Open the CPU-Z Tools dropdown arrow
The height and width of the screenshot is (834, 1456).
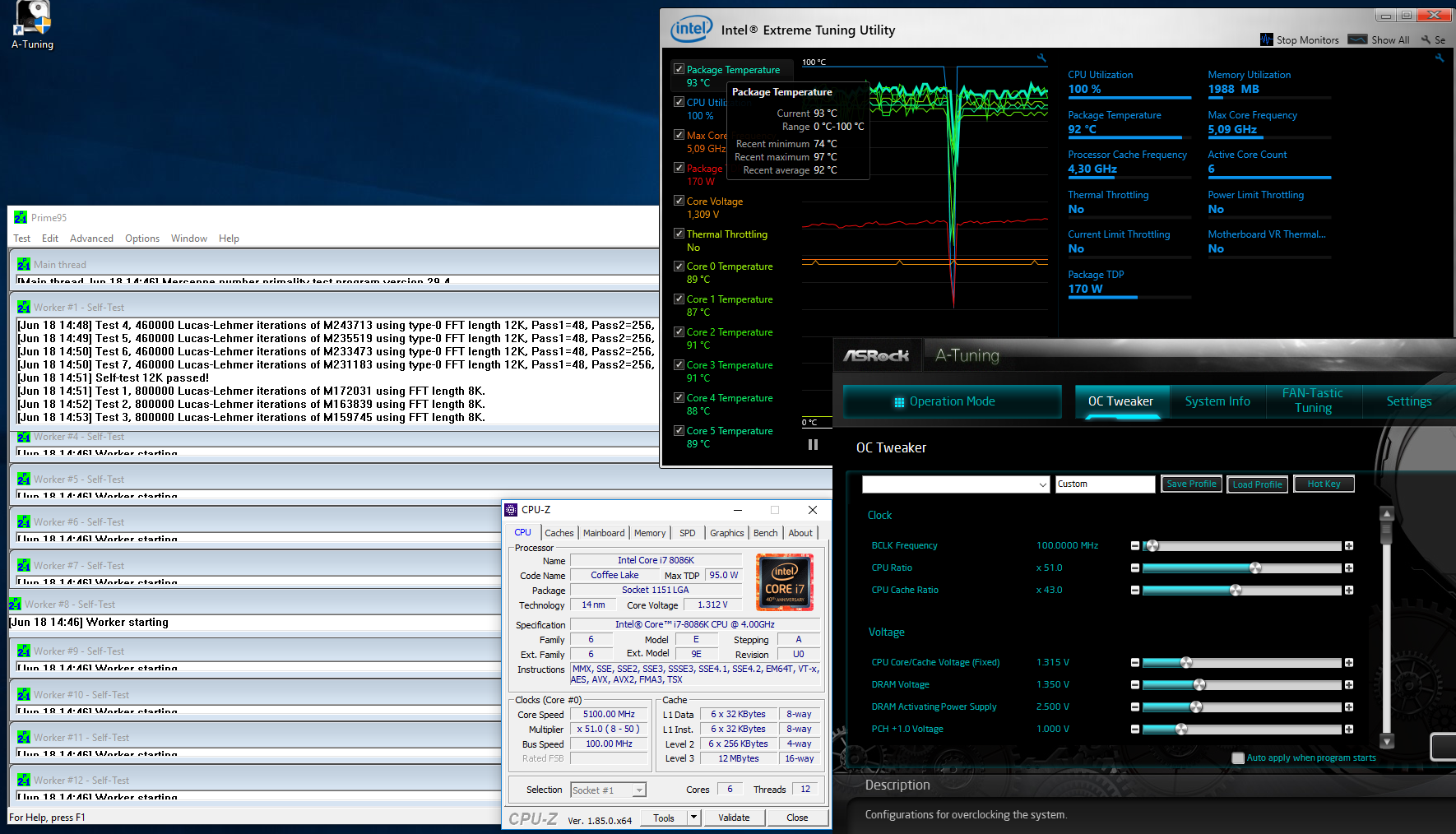pyautogui.click(x=694, y=818)
